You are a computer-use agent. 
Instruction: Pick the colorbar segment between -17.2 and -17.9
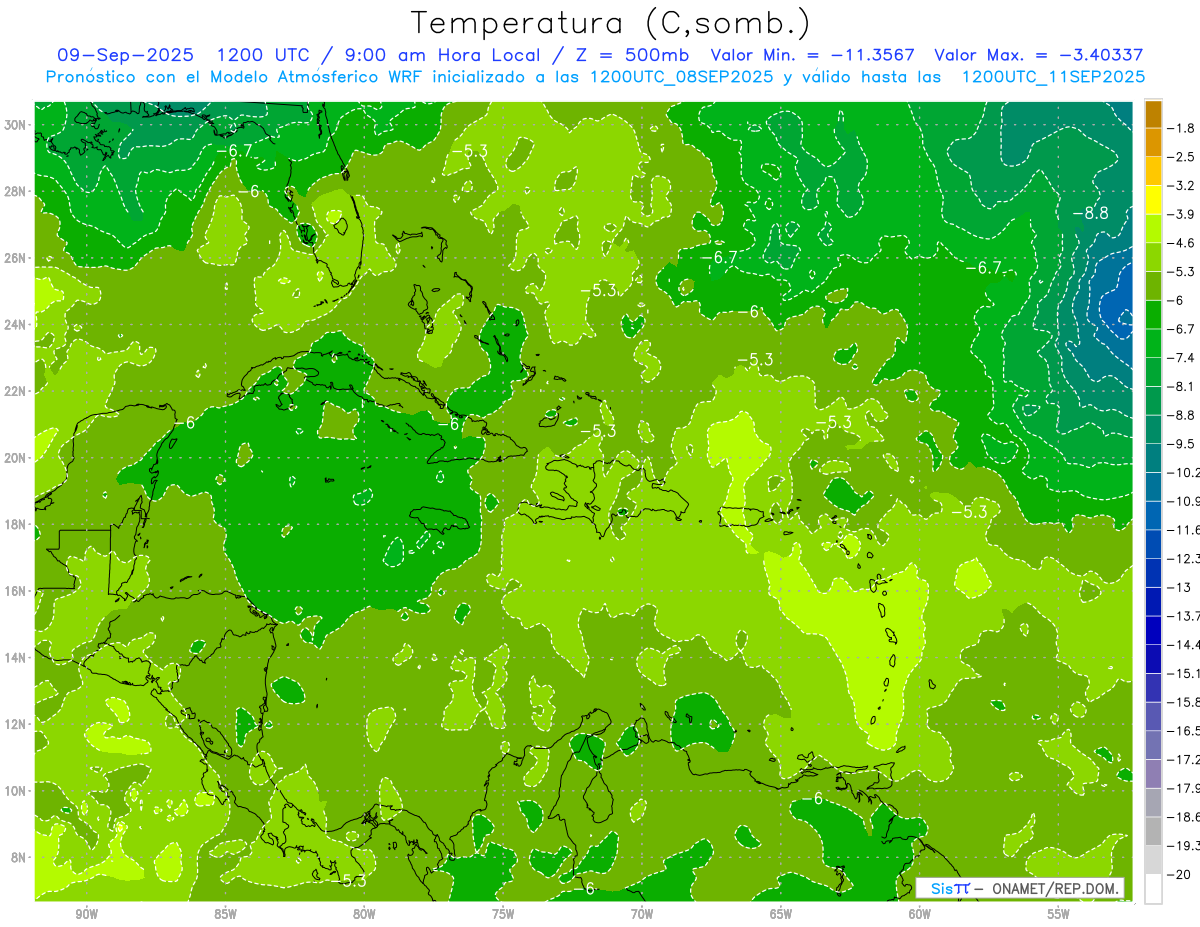1153,773
